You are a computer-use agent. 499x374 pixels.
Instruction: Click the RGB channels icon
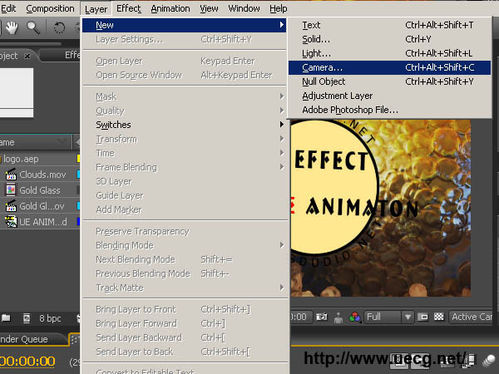coord(355,317)
